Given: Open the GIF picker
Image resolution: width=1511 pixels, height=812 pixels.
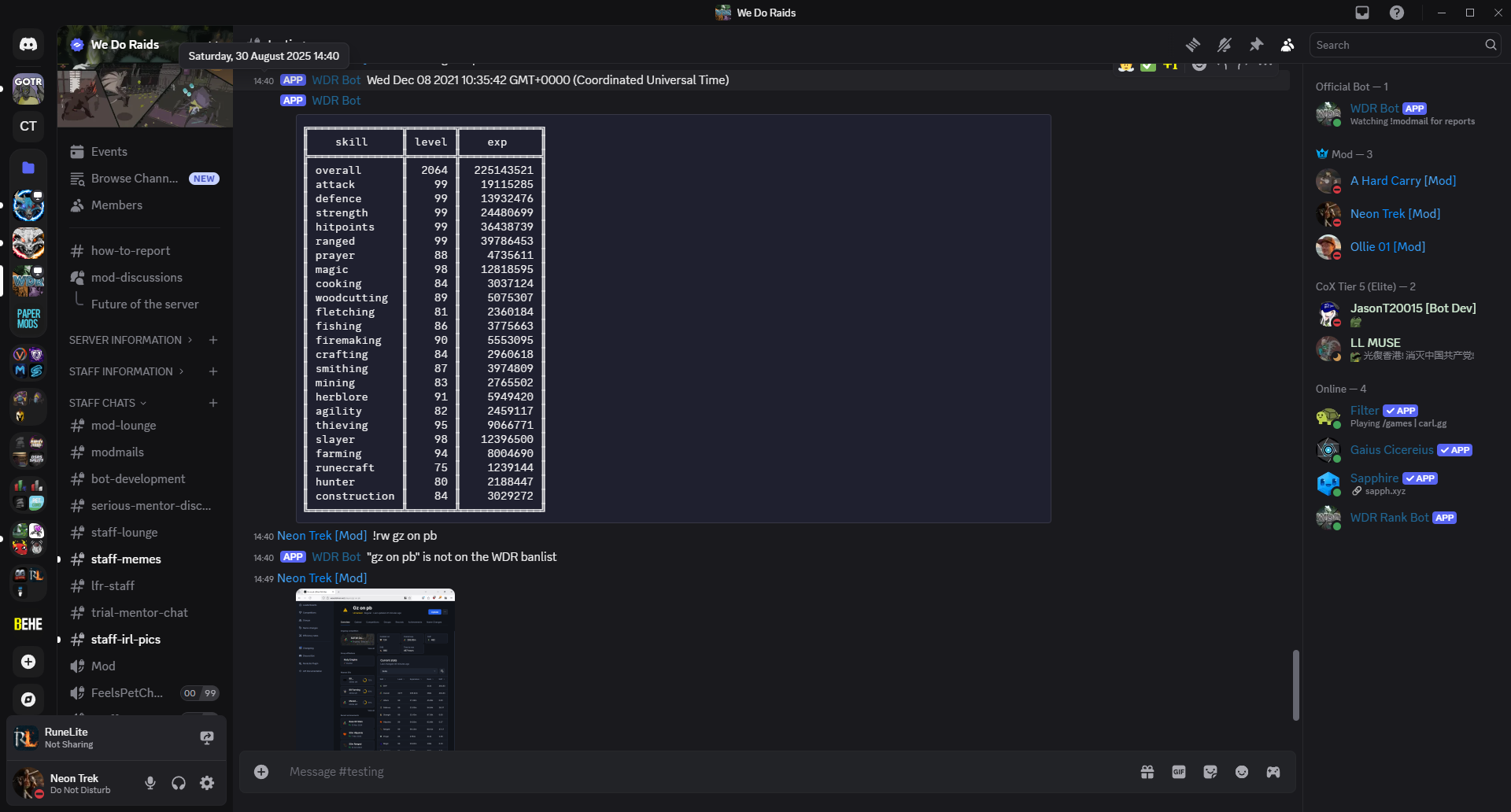Looking at the screenshot, I should tap(1179, 772).
